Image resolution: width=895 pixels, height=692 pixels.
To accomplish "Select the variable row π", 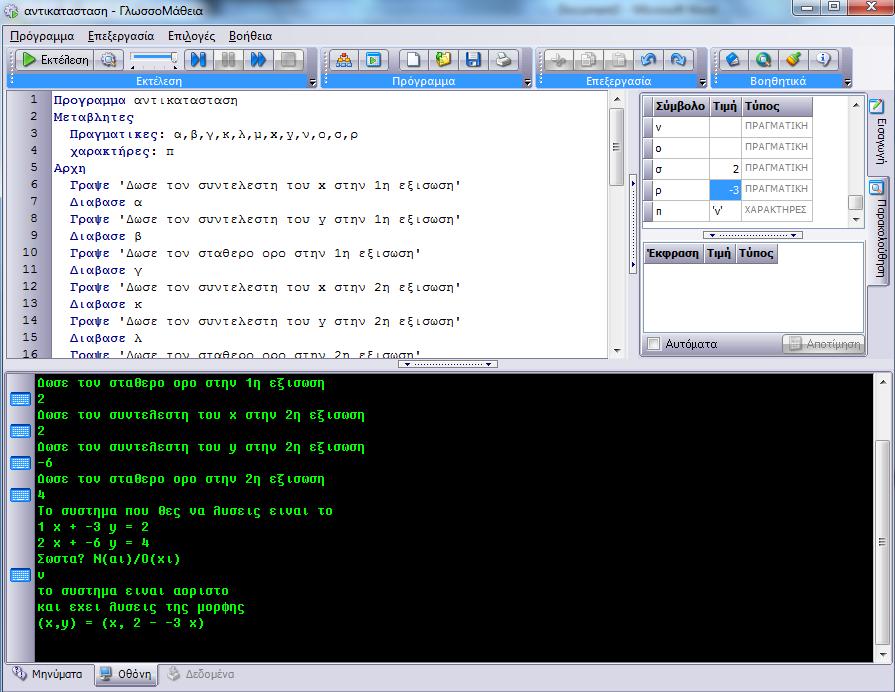I will [x=728, y=211].
